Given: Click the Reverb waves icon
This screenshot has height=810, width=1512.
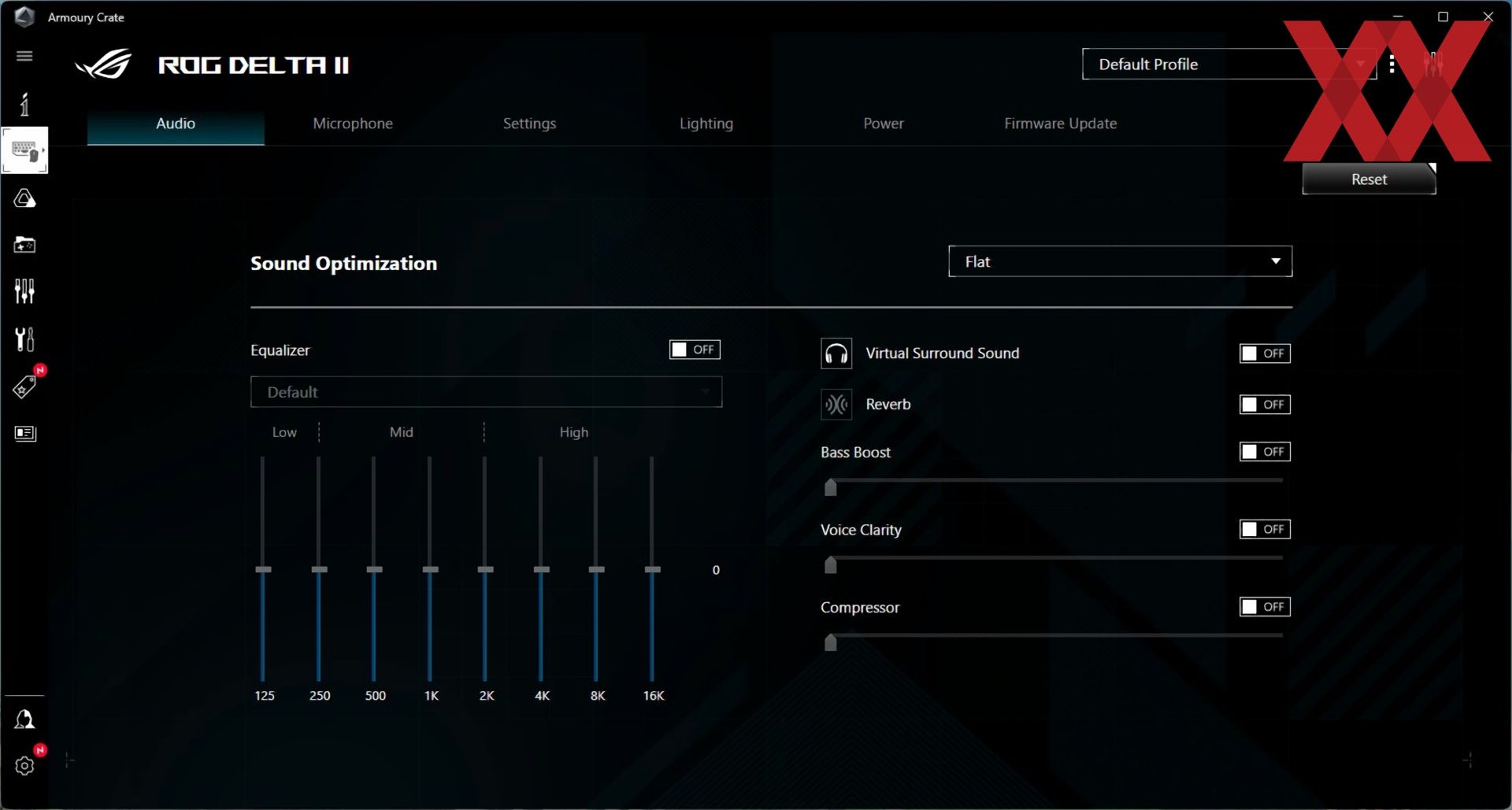Looking at the screenshot, I should pyautogui.click(x=836, y=405).
